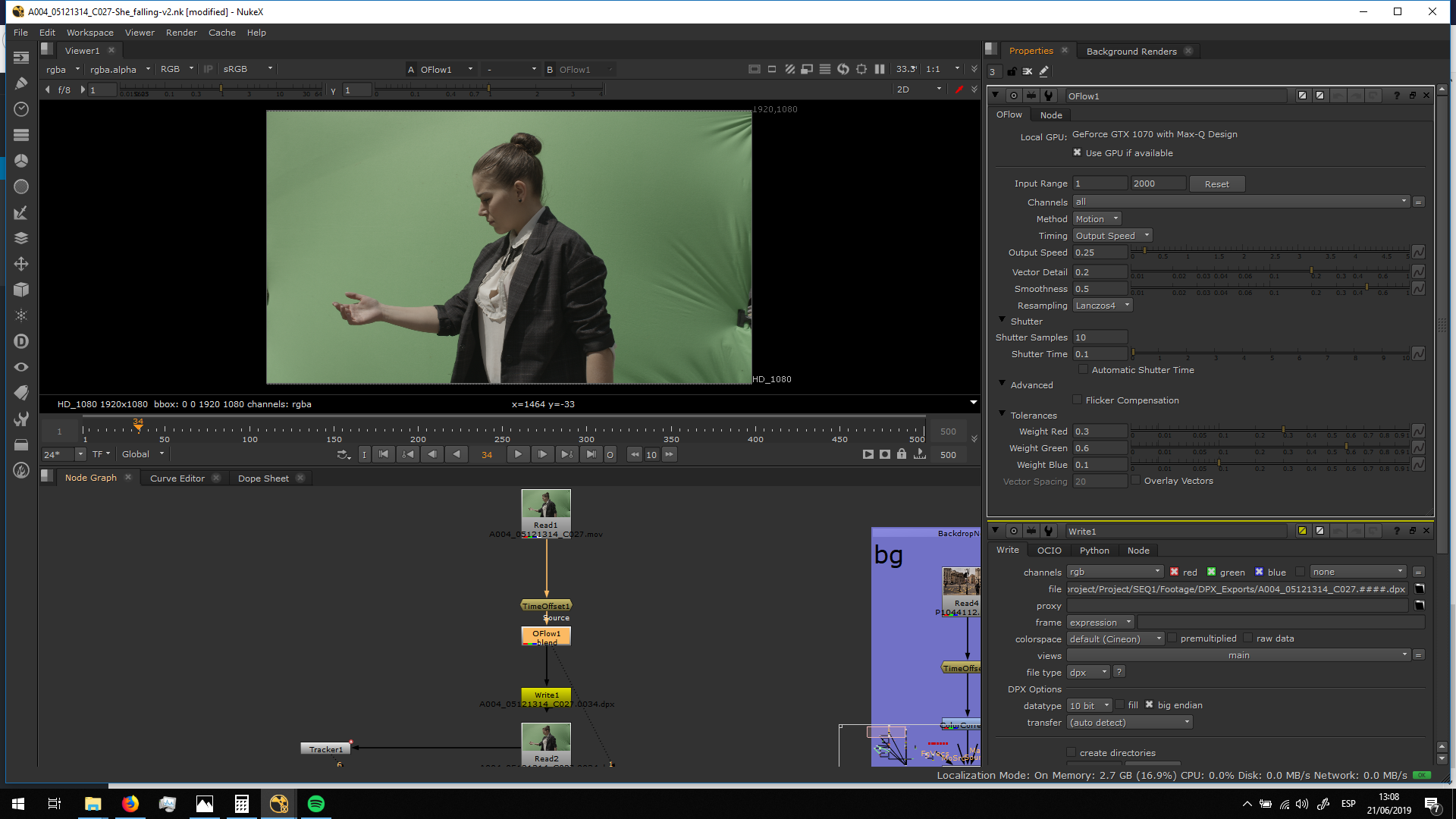Open the Resampling Lanczos4 dropdown

point(1103,306)
